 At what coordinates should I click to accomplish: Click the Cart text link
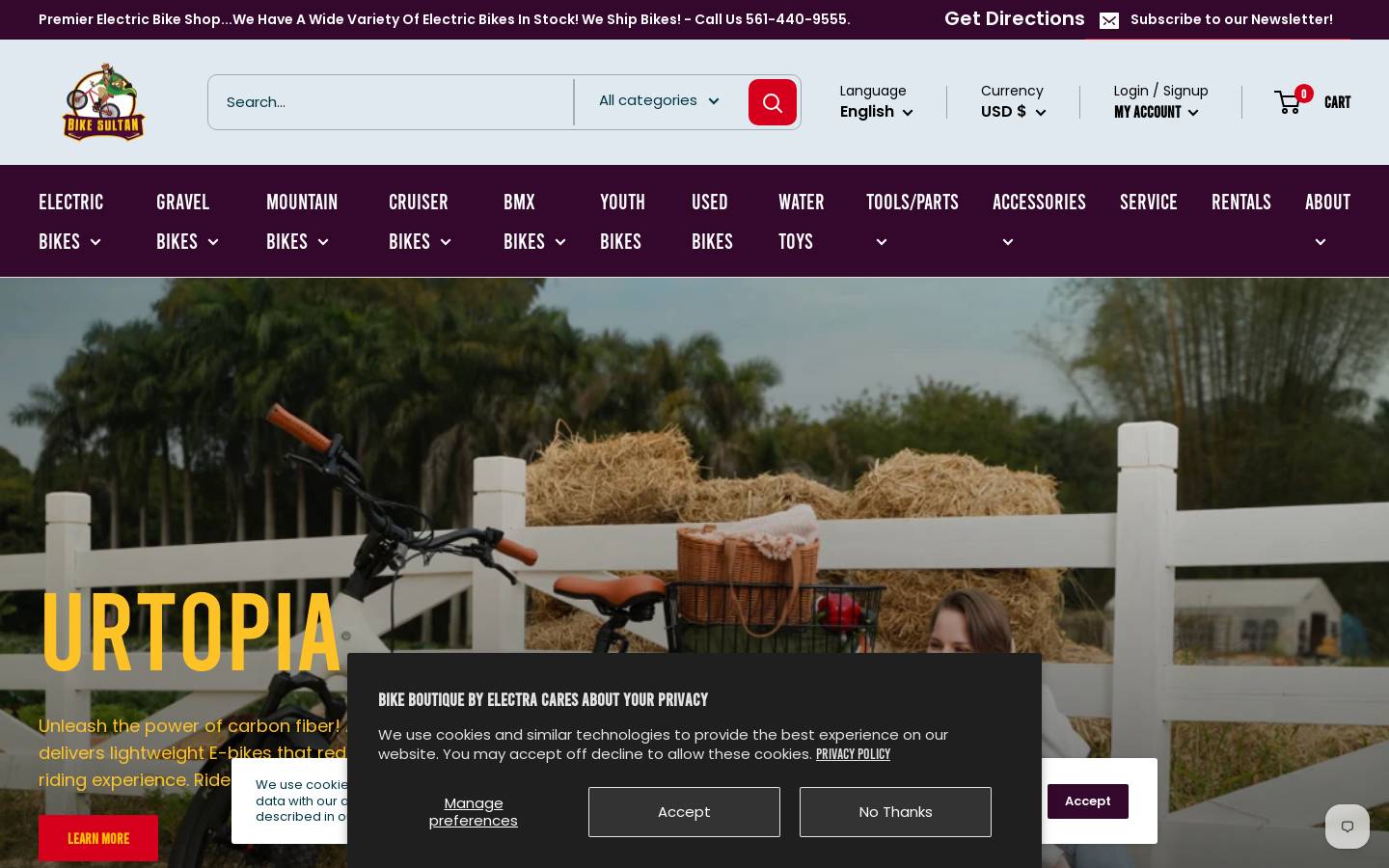click(1337, 102)
